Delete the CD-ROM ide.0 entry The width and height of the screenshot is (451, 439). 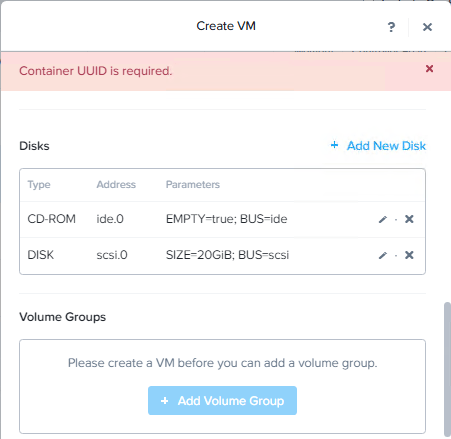point(409,219)
